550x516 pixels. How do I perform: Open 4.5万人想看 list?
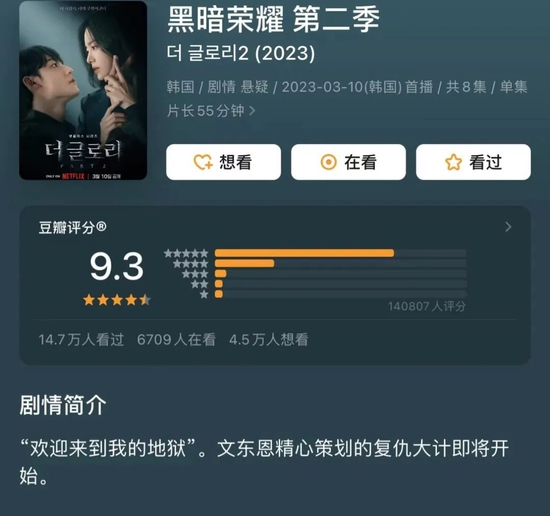269,340
